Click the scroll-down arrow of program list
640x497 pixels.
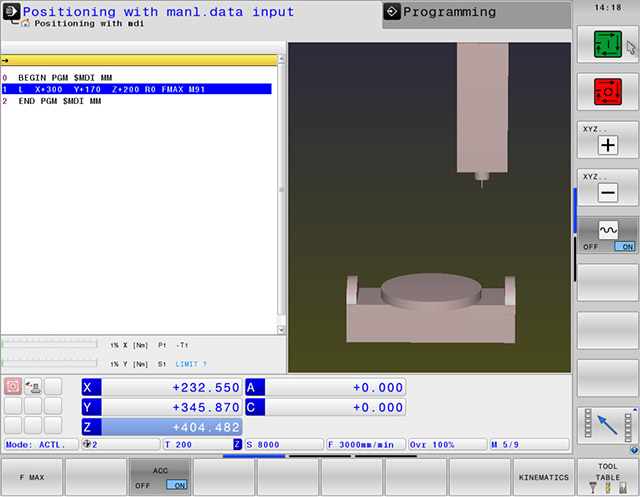pyautogui.click(x=281, y=329)
